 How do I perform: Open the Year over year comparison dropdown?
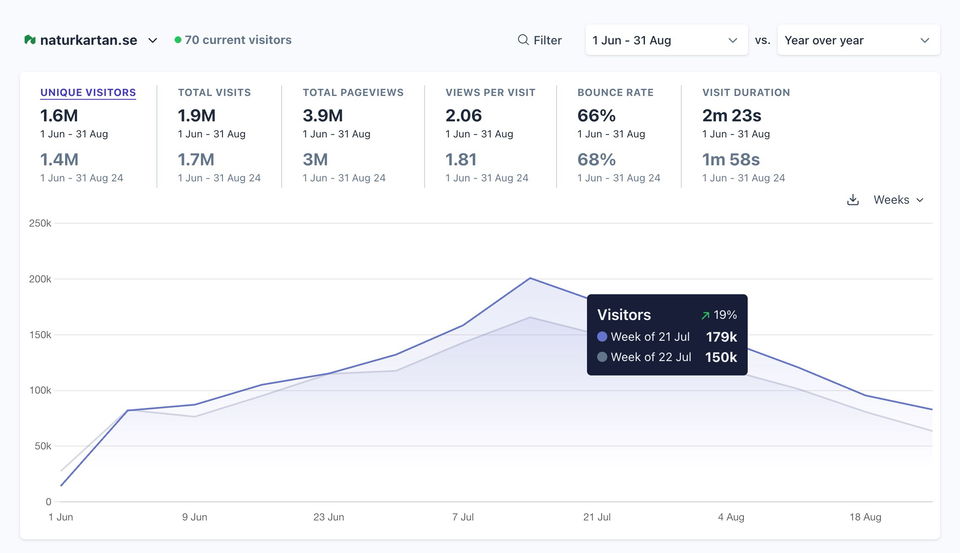tap(857, 40)
